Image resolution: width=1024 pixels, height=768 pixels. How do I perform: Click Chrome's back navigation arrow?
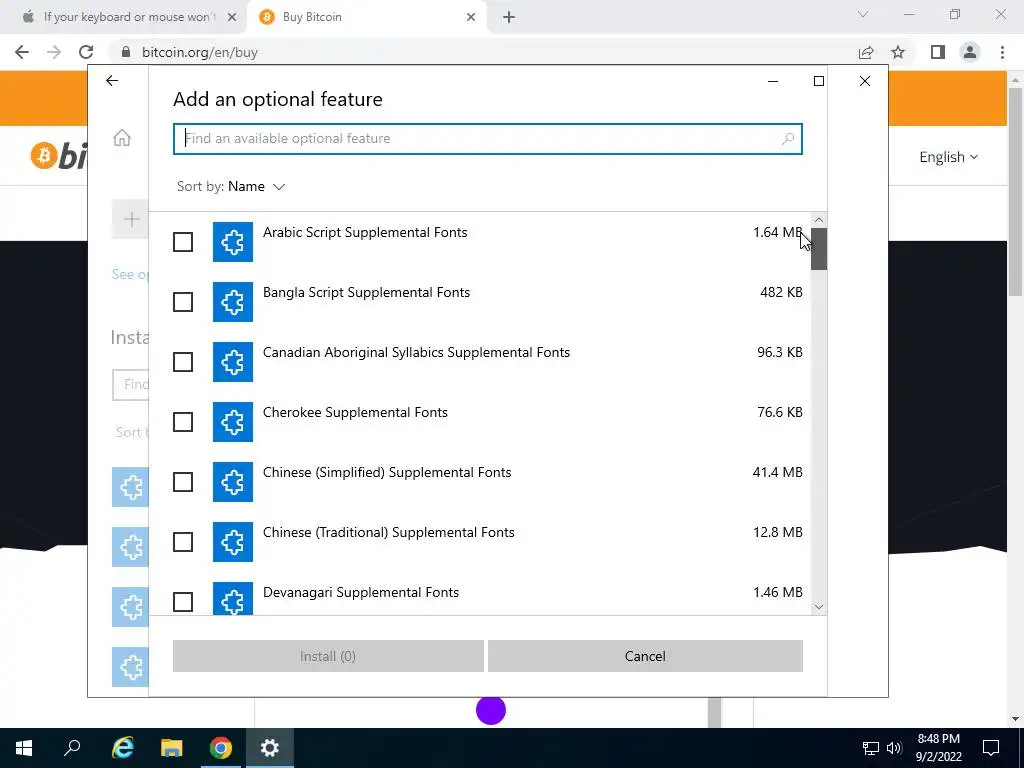click(x=22, y=52)
